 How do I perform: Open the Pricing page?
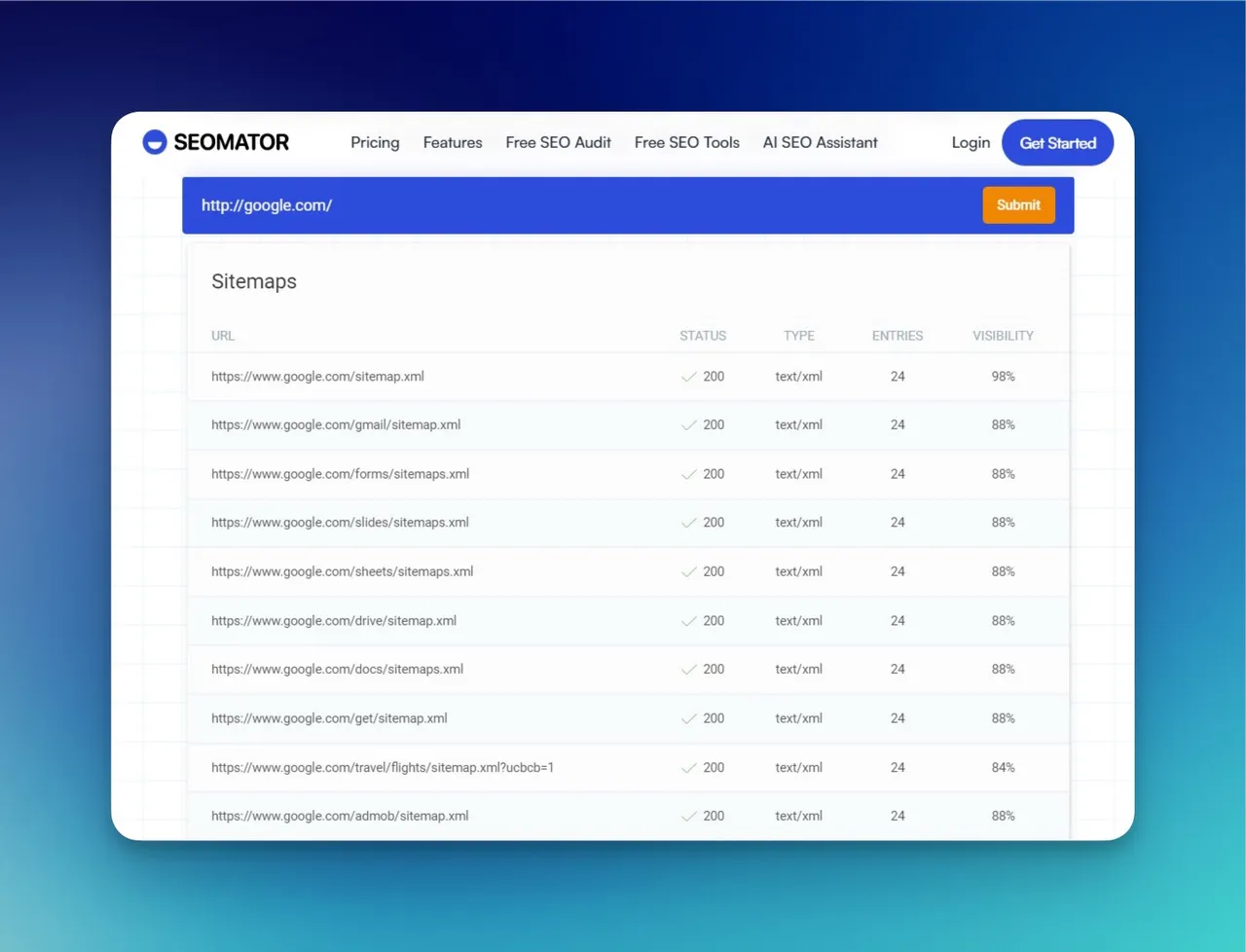pyautogui.click(x=375, y=142)
